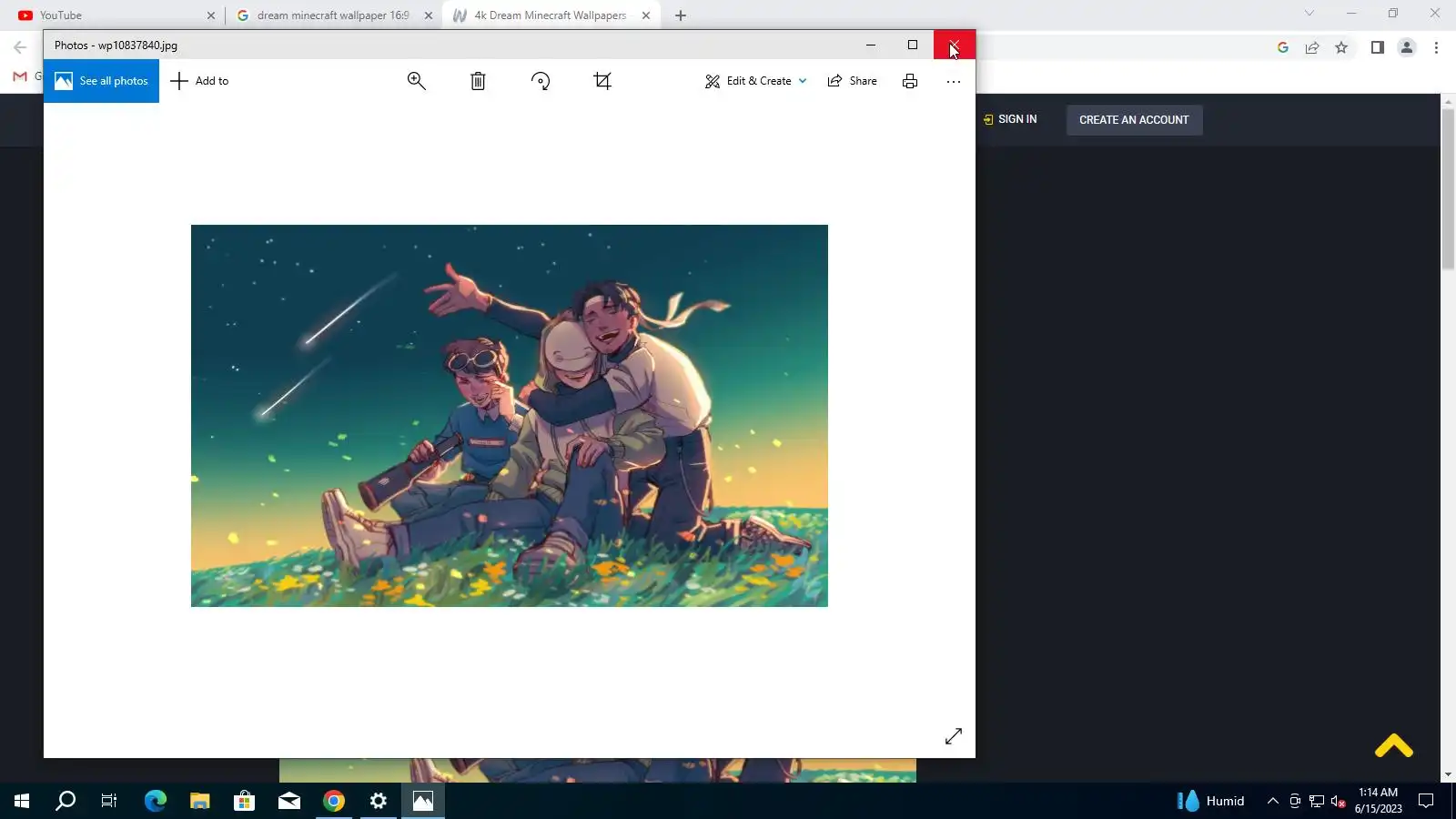Zoom in with the magnifier icon

pos(417,81)
